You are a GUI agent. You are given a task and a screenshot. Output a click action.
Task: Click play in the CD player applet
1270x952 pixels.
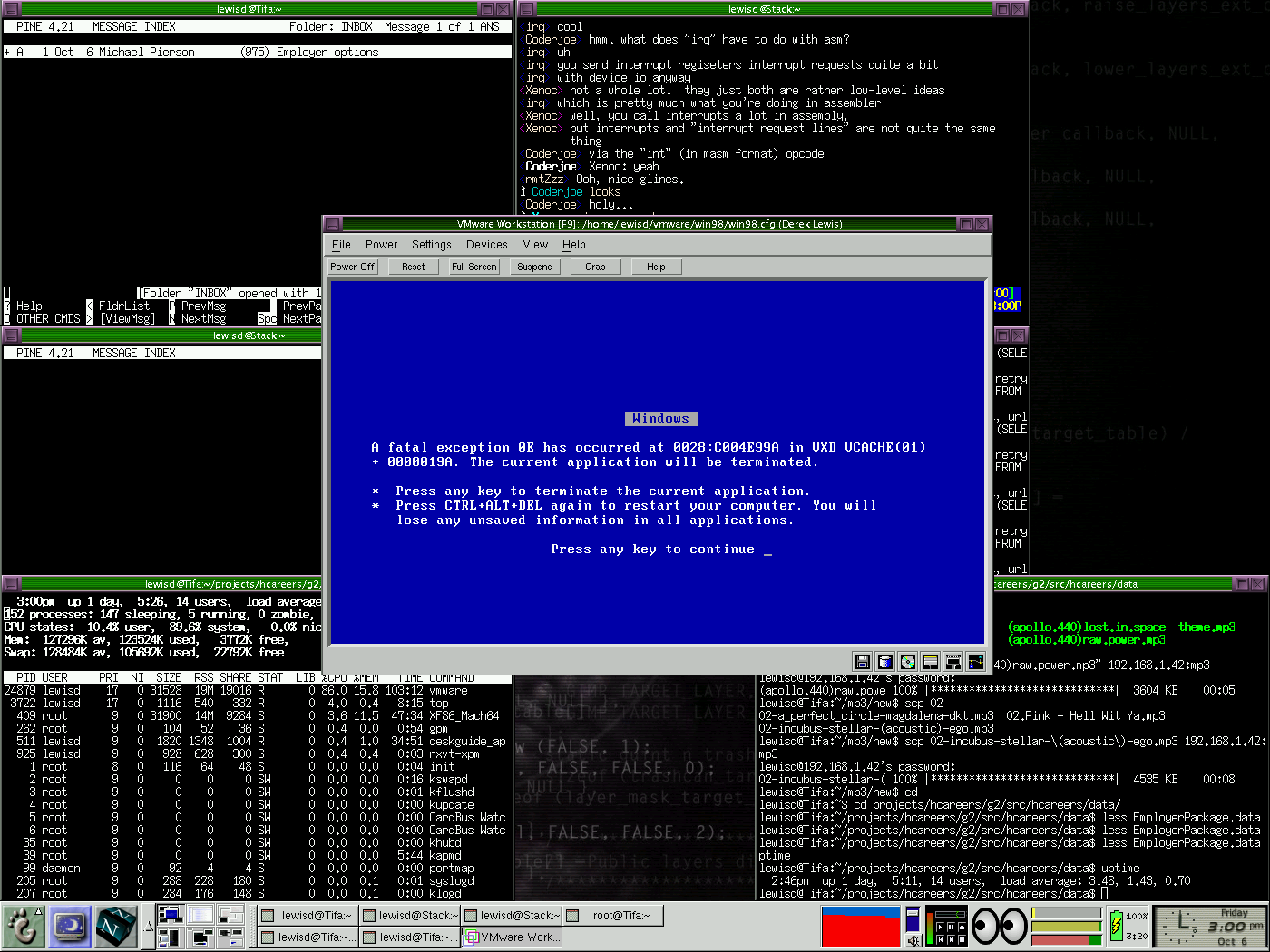pyautogui.click(x=940, y=928)
